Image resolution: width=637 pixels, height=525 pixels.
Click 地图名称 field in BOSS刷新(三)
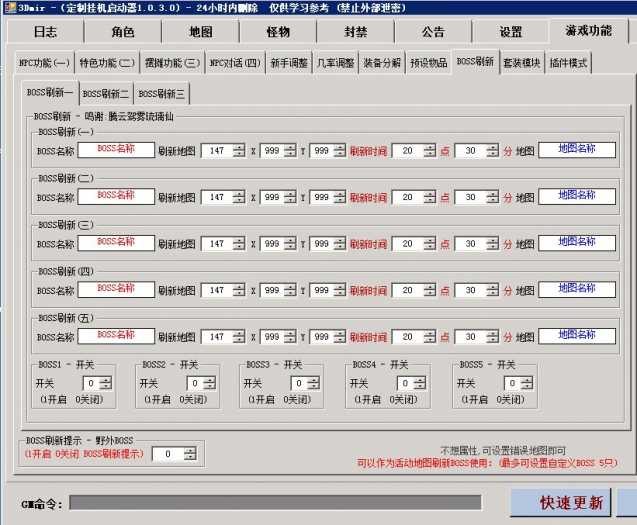576,243
